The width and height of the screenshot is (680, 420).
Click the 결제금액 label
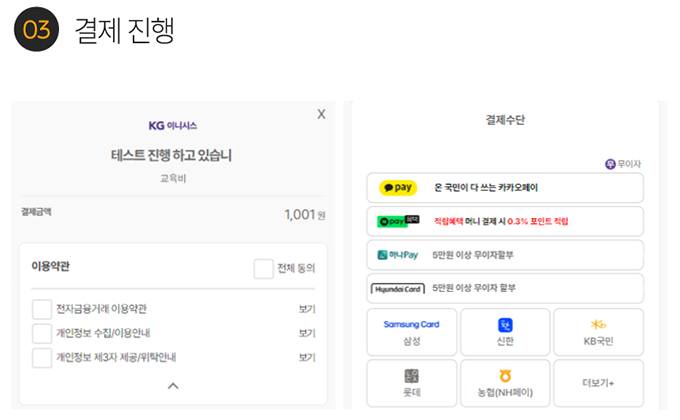[x=36, y=212]
